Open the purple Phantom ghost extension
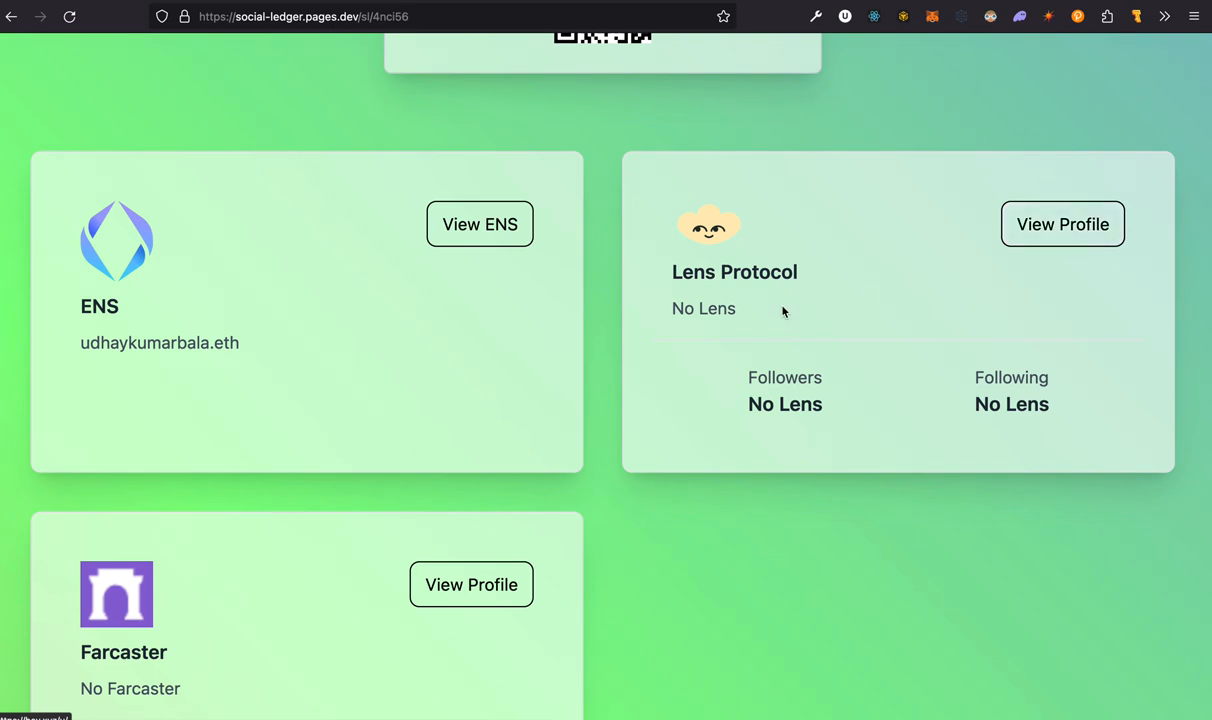Image resolution: width=1212 pixels, height=720 pixels. (1019, 17)
